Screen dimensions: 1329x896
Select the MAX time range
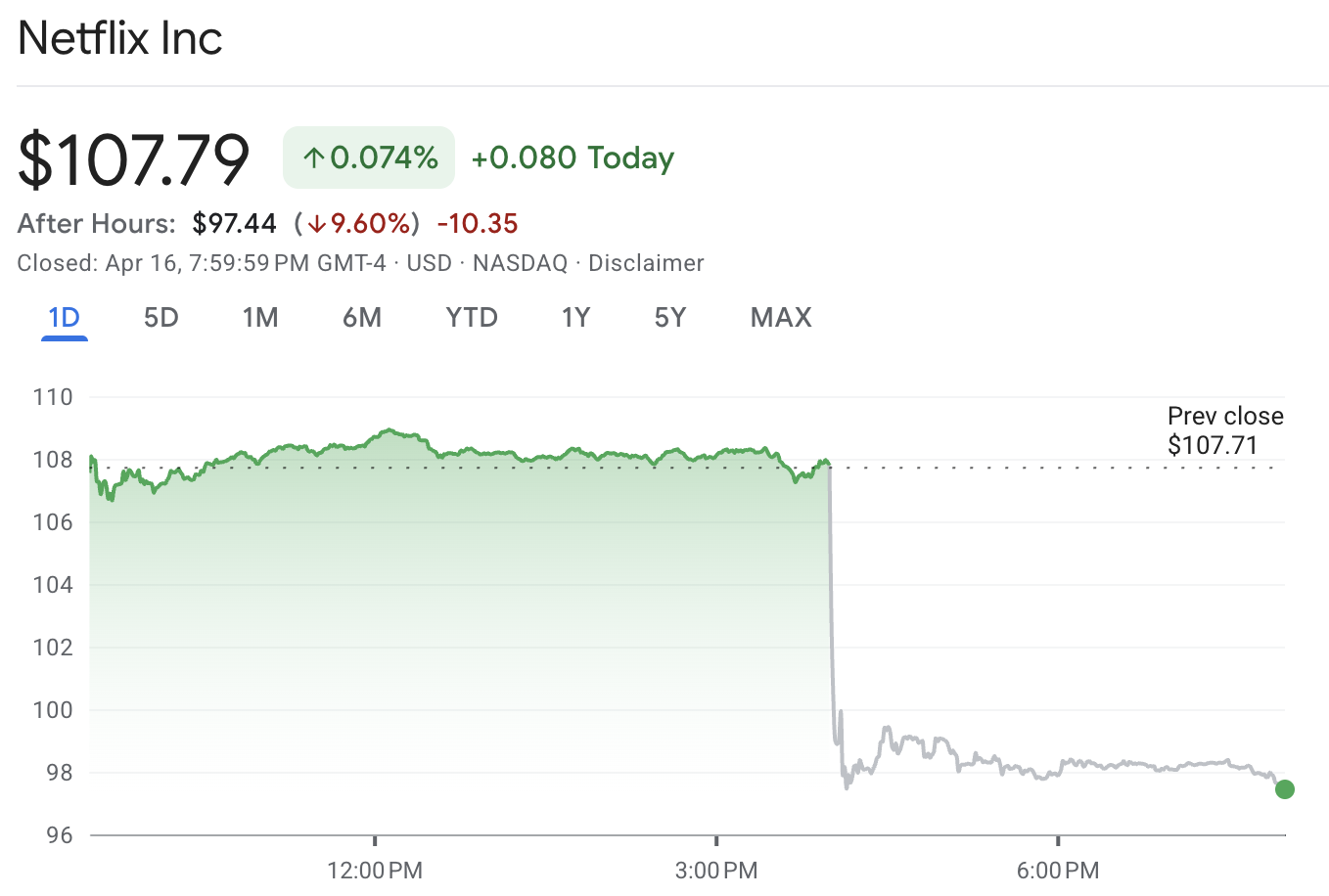coord(780,317)
